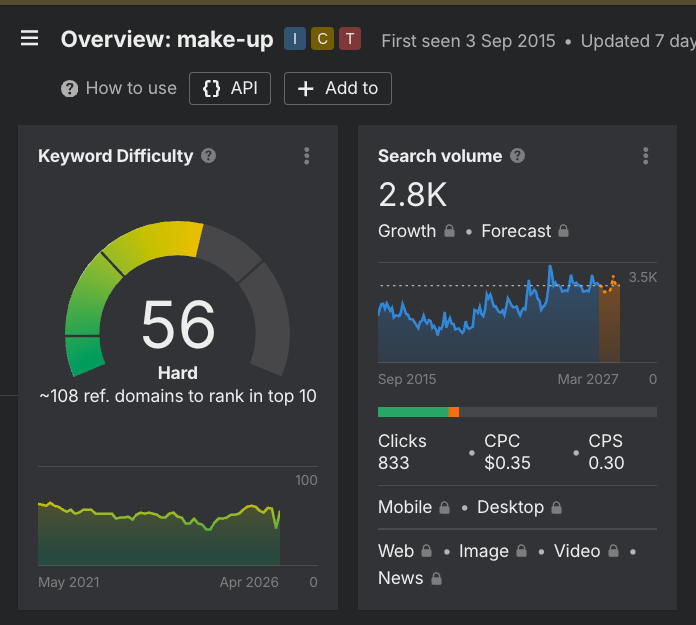Image resolution: width=696 pixels, height=625 pixels.
Task: Click the 2.8K search volume value
Action: (412, 194)
